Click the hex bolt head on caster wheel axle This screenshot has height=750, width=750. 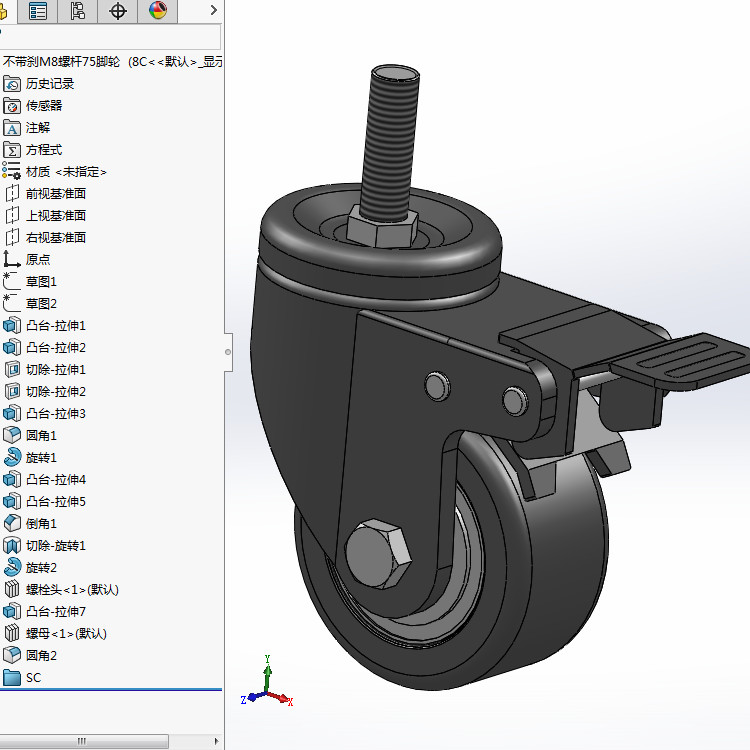378,554
